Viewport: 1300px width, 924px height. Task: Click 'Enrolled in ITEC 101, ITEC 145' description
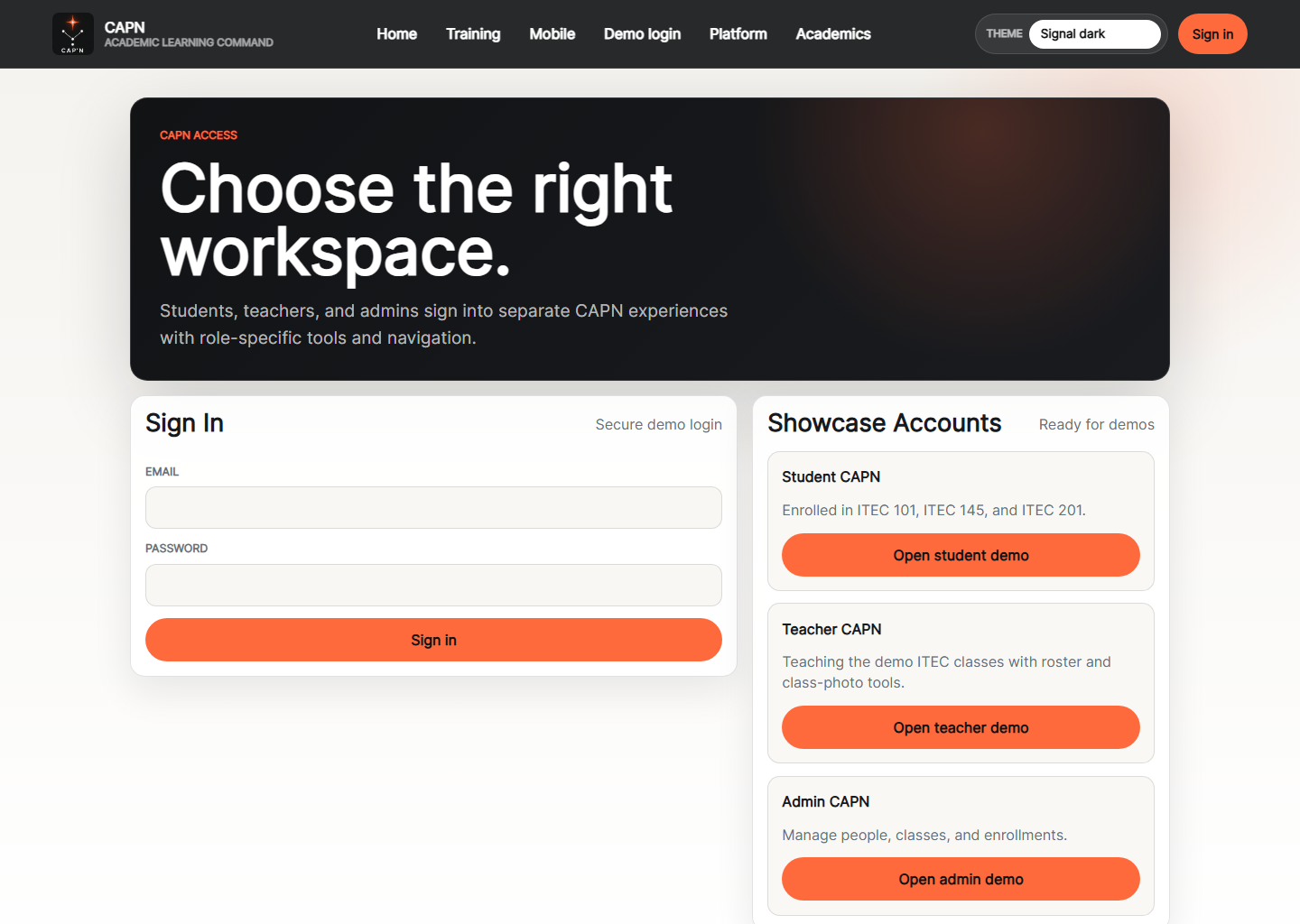(933, 510)
